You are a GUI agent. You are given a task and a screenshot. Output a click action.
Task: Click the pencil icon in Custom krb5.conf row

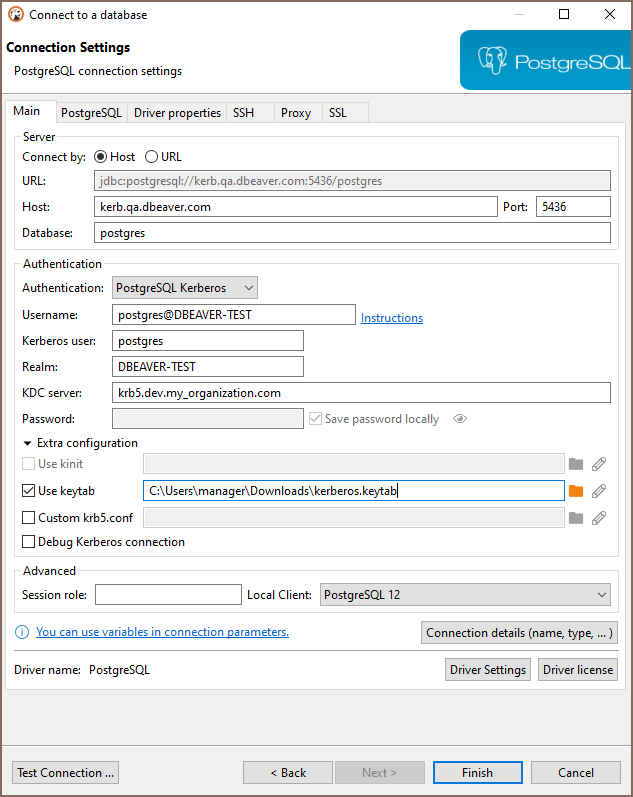[599, 518]
